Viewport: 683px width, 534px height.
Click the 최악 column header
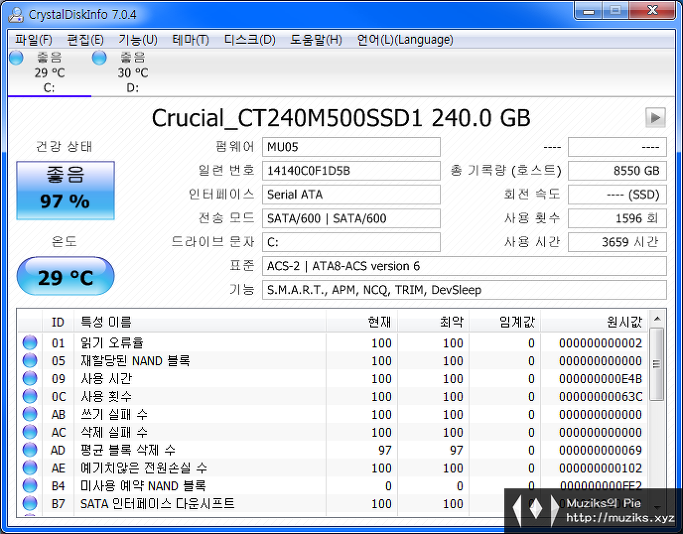[433, 322]
